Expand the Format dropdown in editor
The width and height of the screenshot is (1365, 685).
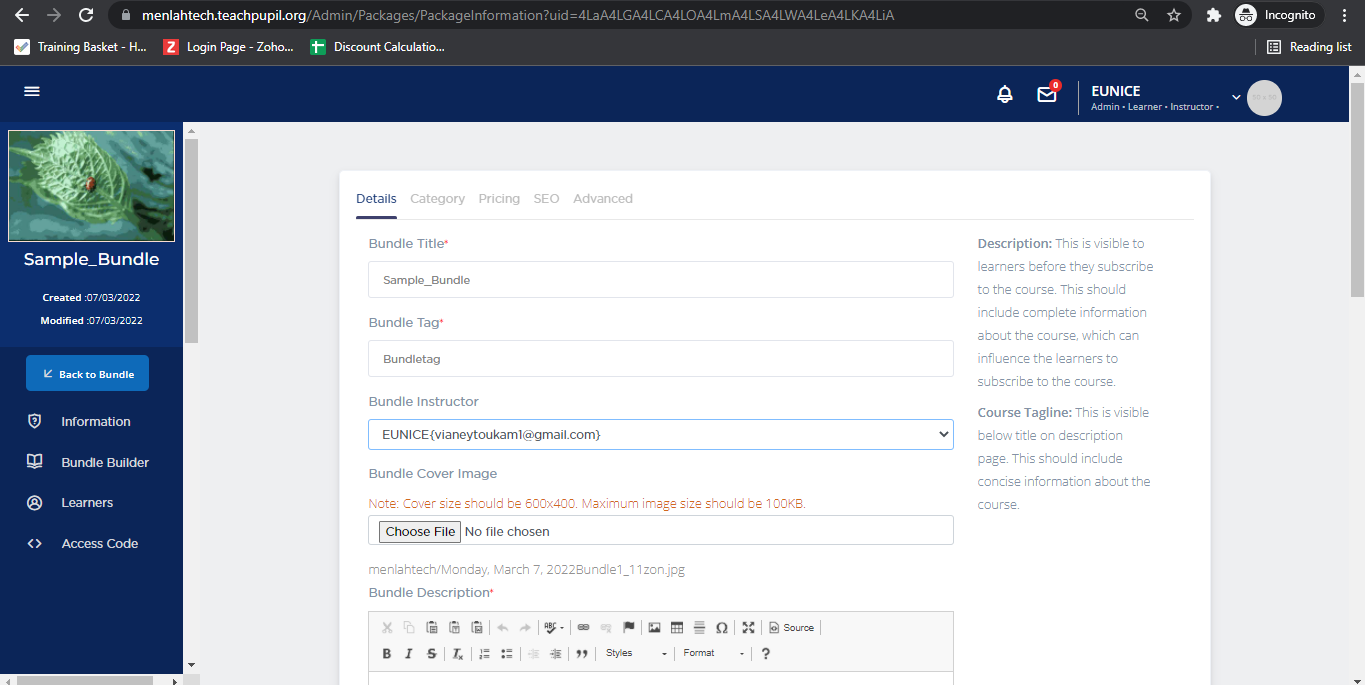(x=714, y=654)
